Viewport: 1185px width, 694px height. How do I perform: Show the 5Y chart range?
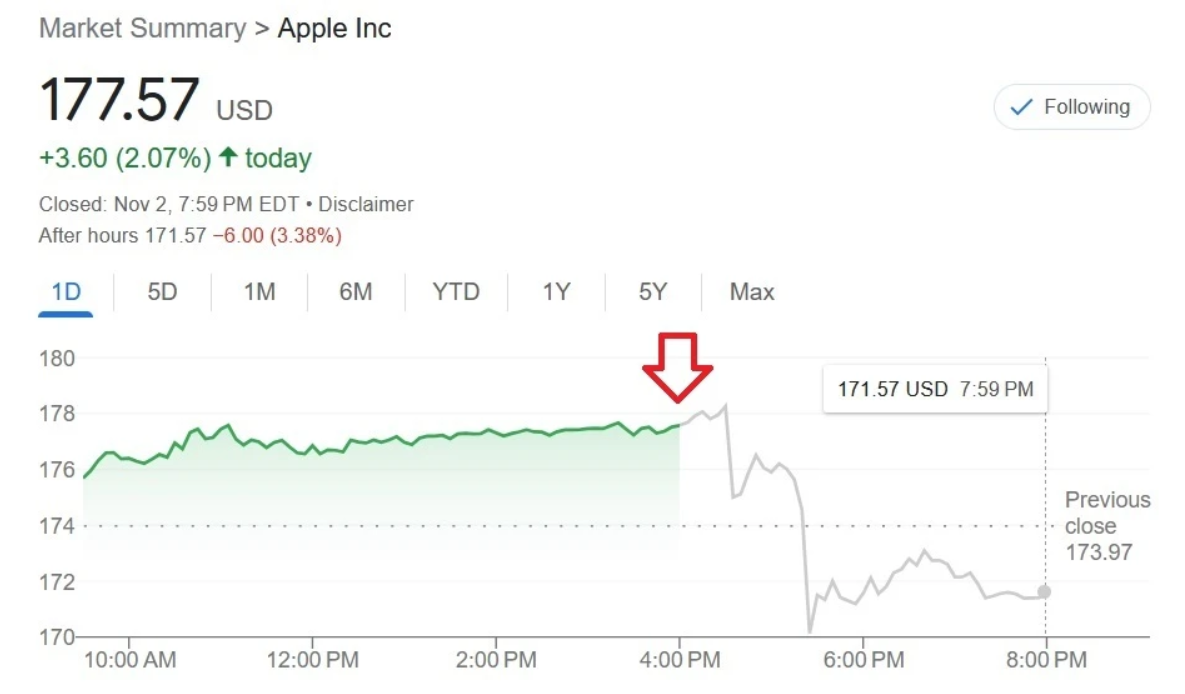[653, 292]
